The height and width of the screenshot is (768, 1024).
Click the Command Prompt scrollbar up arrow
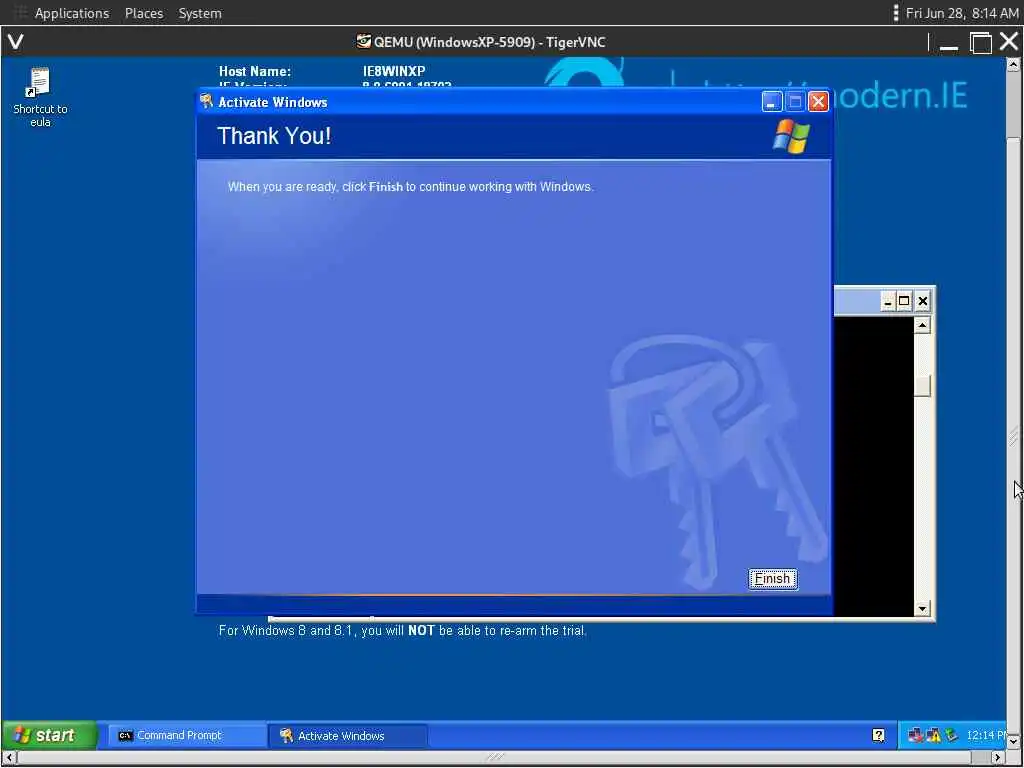[x=921, y=325]
